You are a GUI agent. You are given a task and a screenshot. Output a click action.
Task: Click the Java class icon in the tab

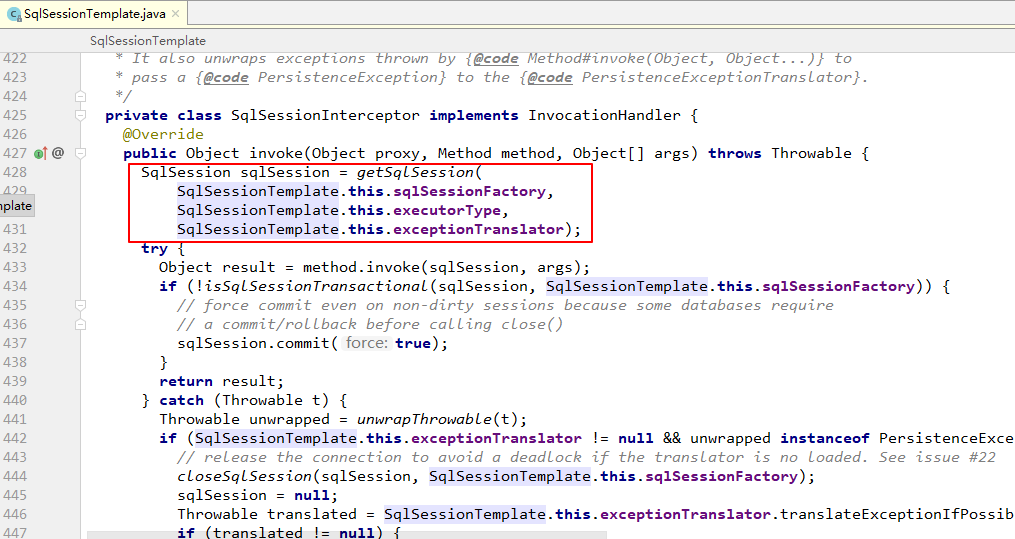[14, 14]
